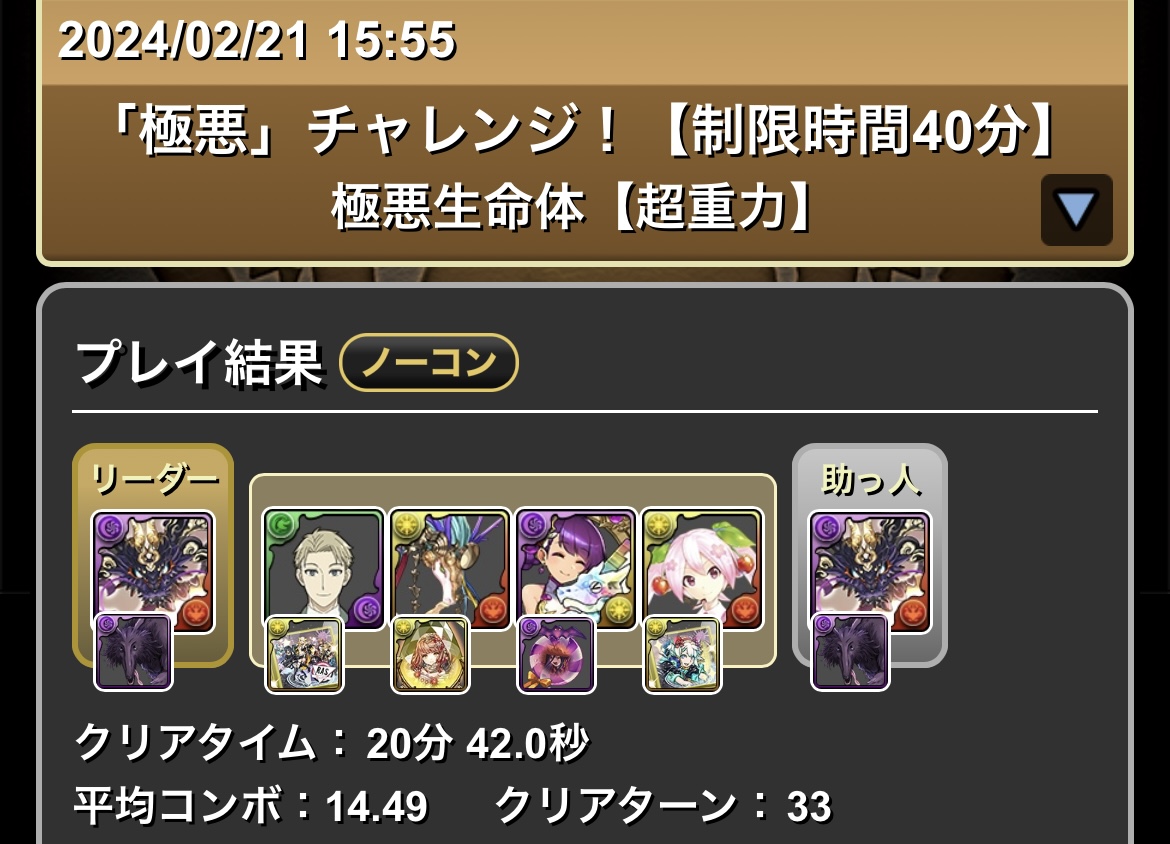This screenshot has width=1170, height=844.
Task: Select the pink-haired cherry girl monster icon
Action: coord(702,569)
